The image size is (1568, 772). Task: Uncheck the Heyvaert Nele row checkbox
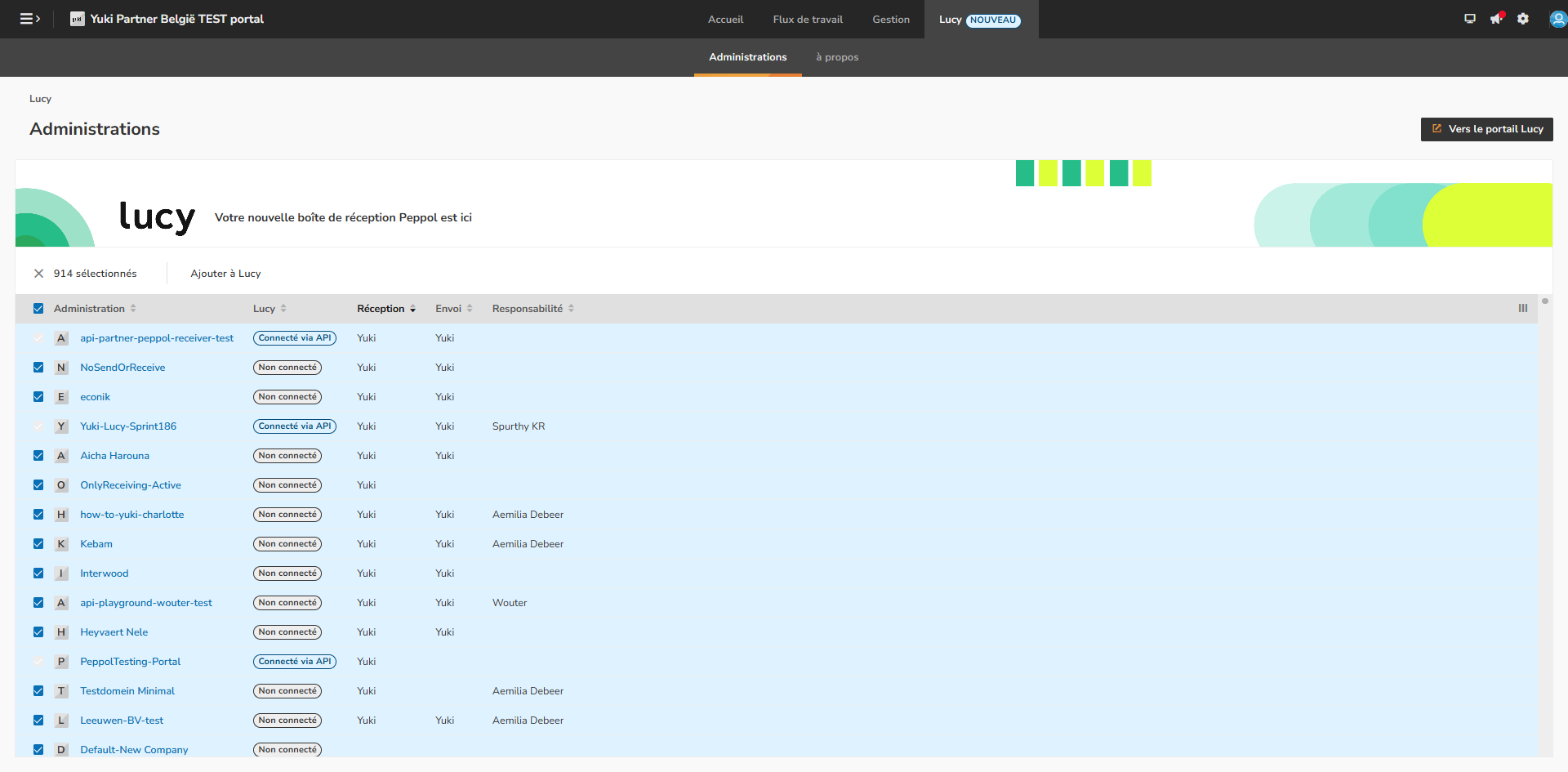point(38,632)
